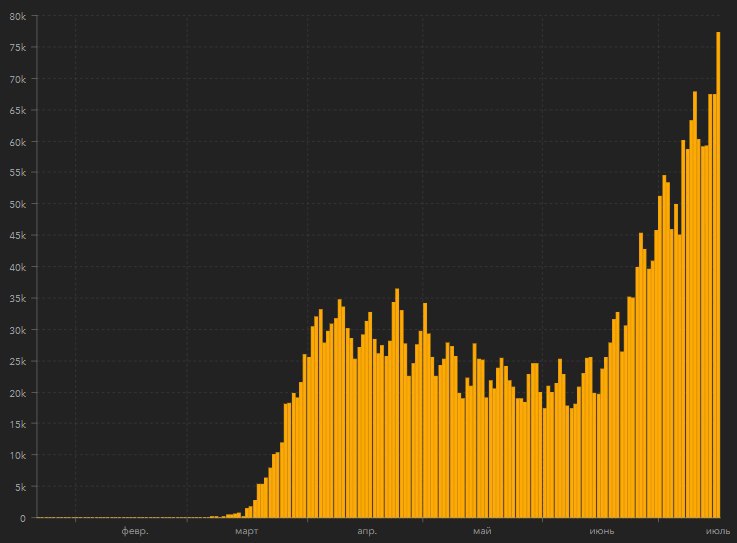Click the 75k y-axis label
Image resolution: width=737 pixels, height=543 pixels.
pyautogui.click(x=17, y=47)
